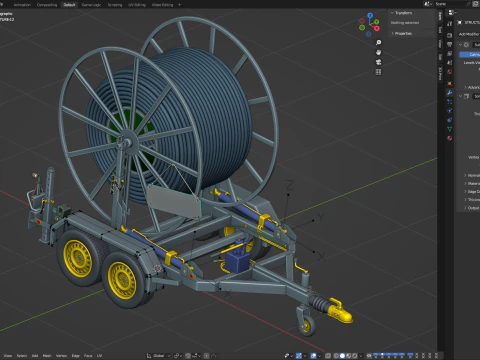Click the green Y axis on the navigation gizmo

pyautogui.click(x=376, y=22)
